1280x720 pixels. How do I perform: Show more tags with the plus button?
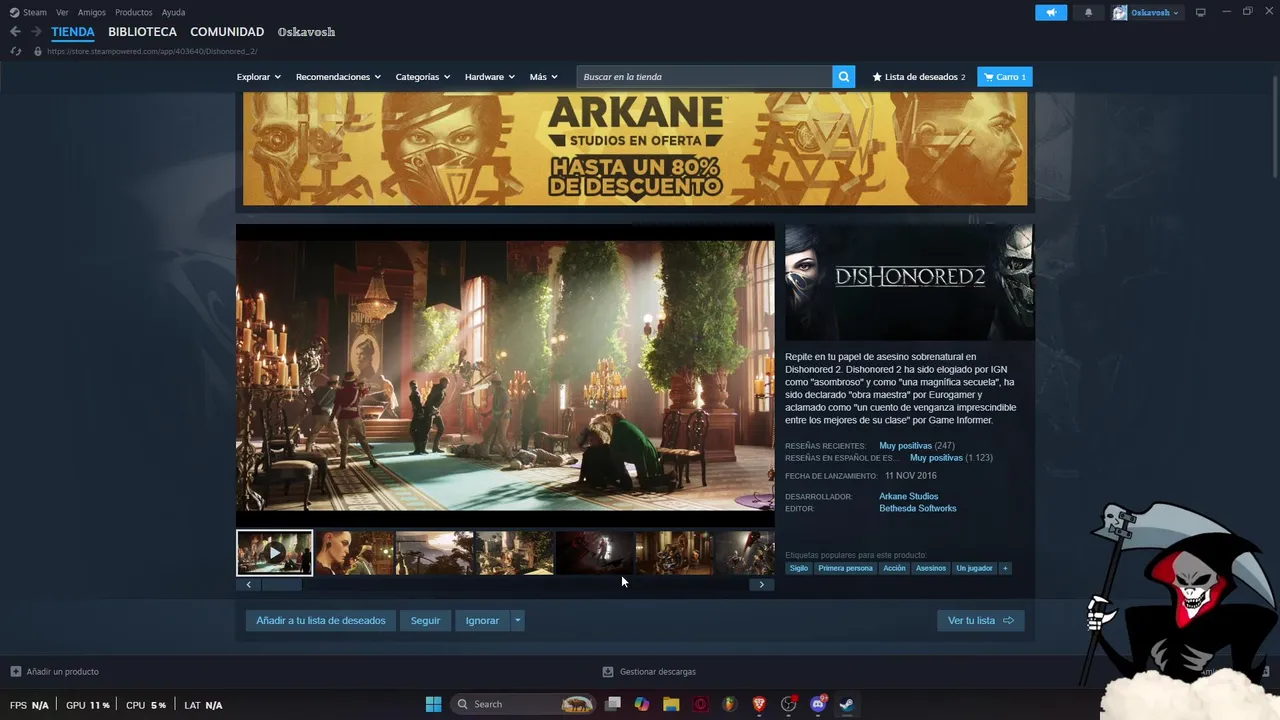point(1005,568)
